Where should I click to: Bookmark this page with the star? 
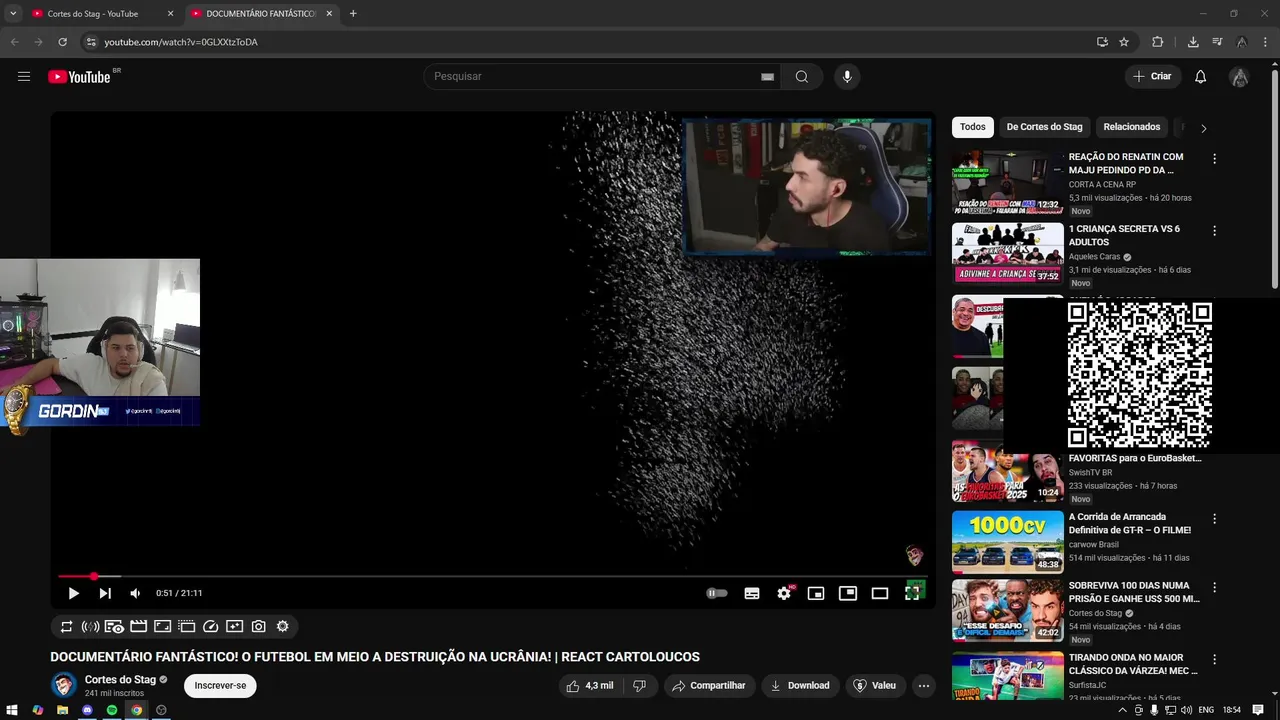(x=1124, y=42)
